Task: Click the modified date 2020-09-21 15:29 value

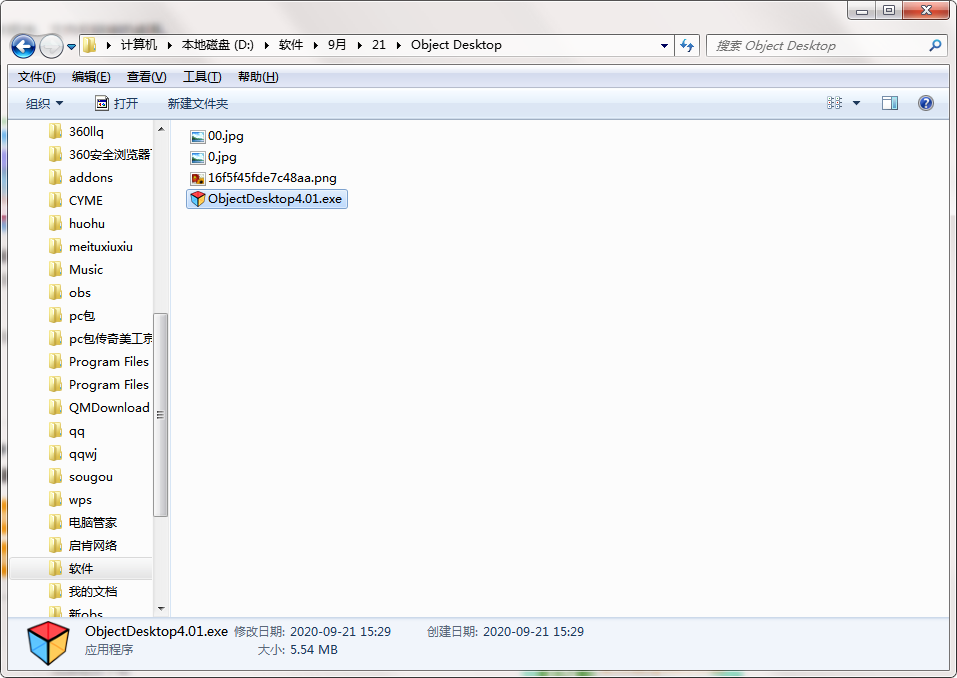Action: click(x=341, y=632)
